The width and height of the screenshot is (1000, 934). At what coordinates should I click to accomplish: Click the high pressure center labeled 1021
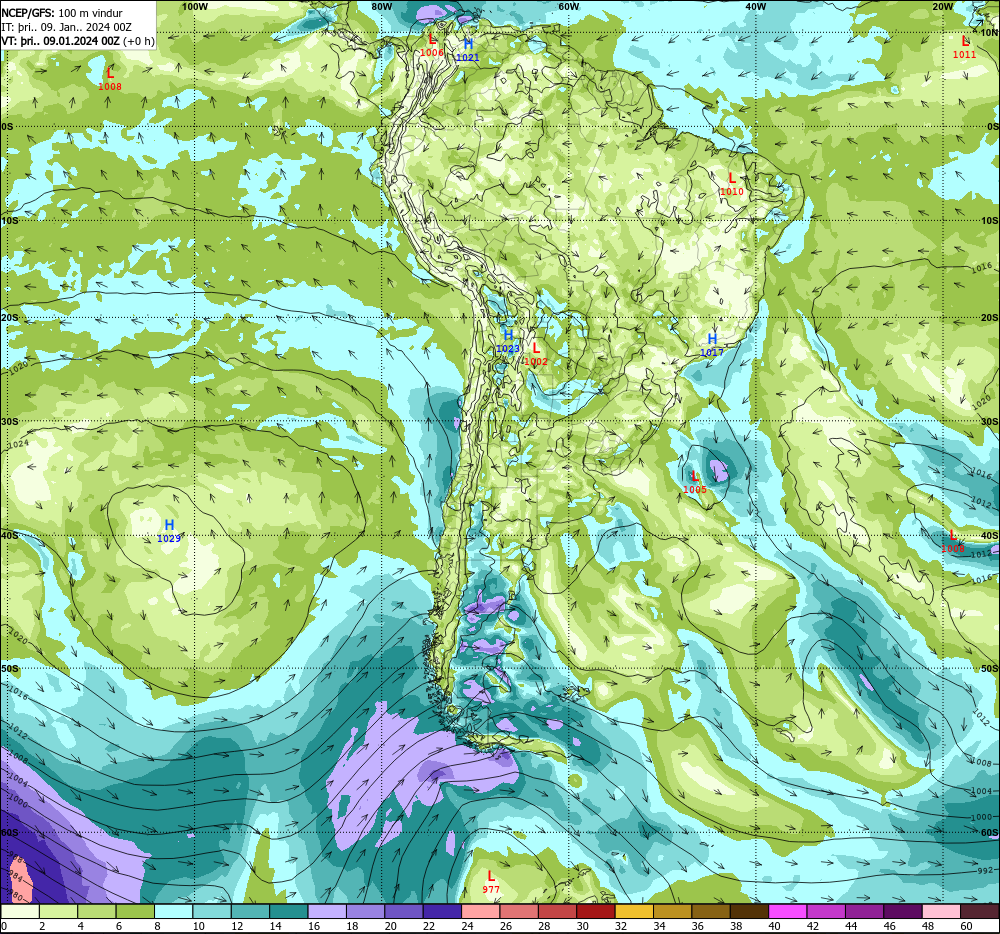468,50
